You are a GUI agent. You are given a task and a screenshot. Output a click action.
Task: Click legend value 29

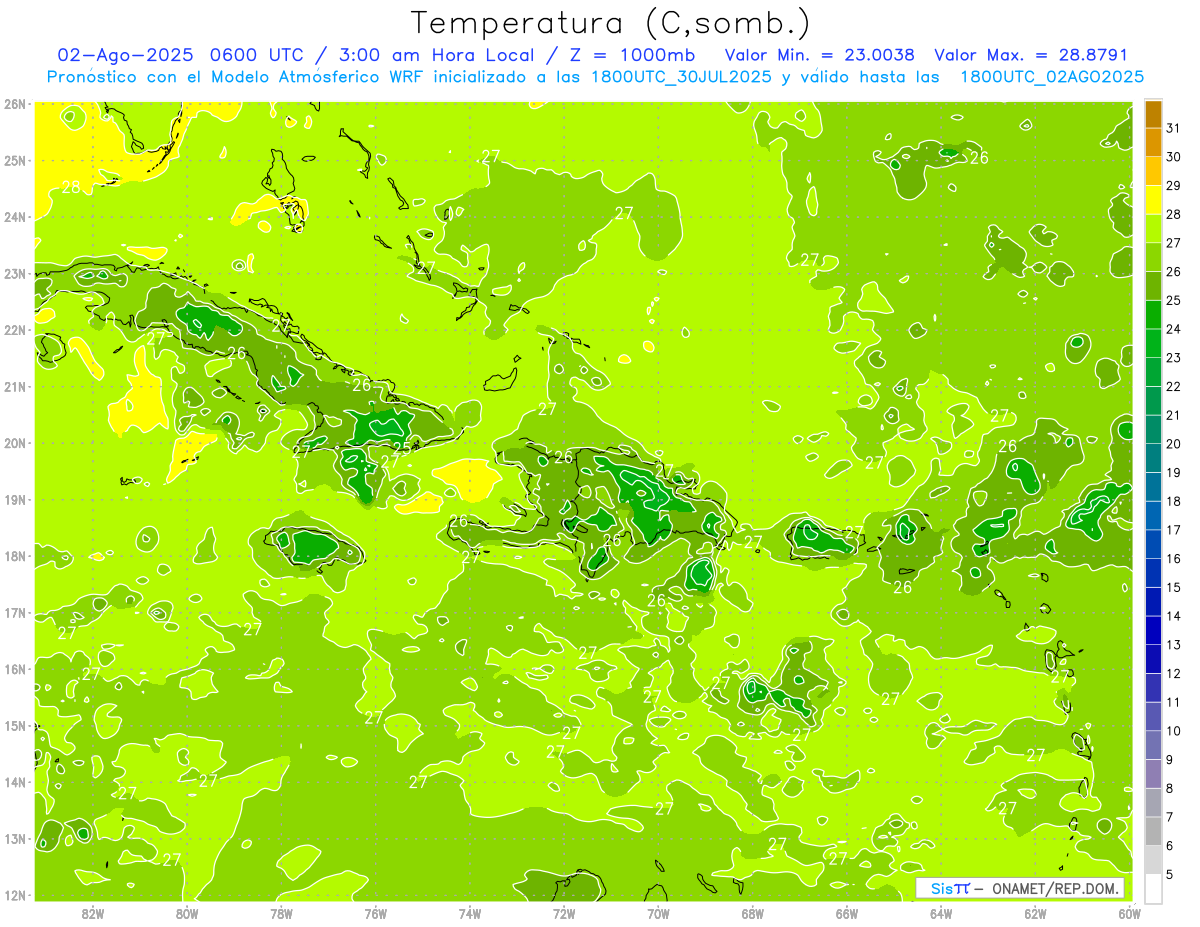tap(1173, 185)
